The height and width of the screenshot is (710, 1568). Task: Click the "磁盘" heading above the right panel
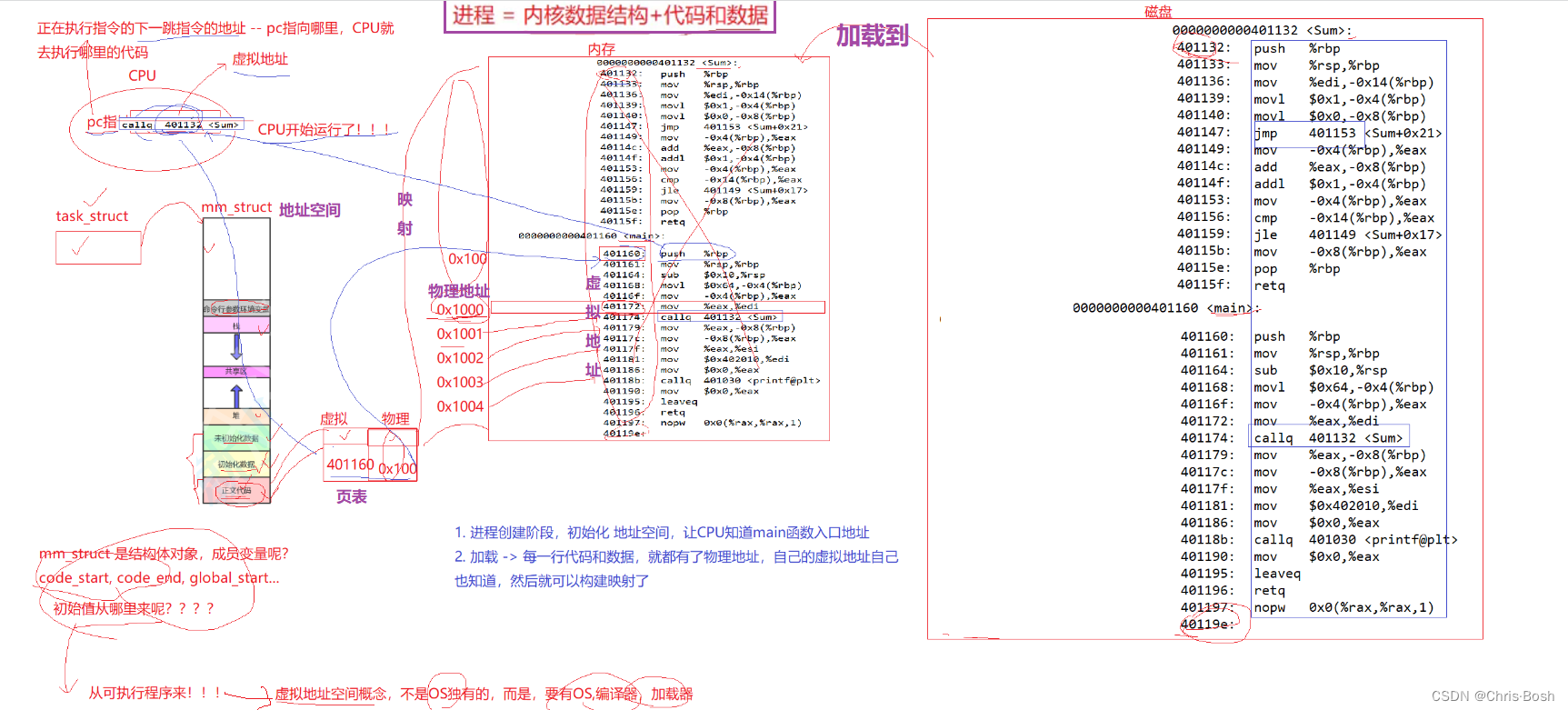1158,11
